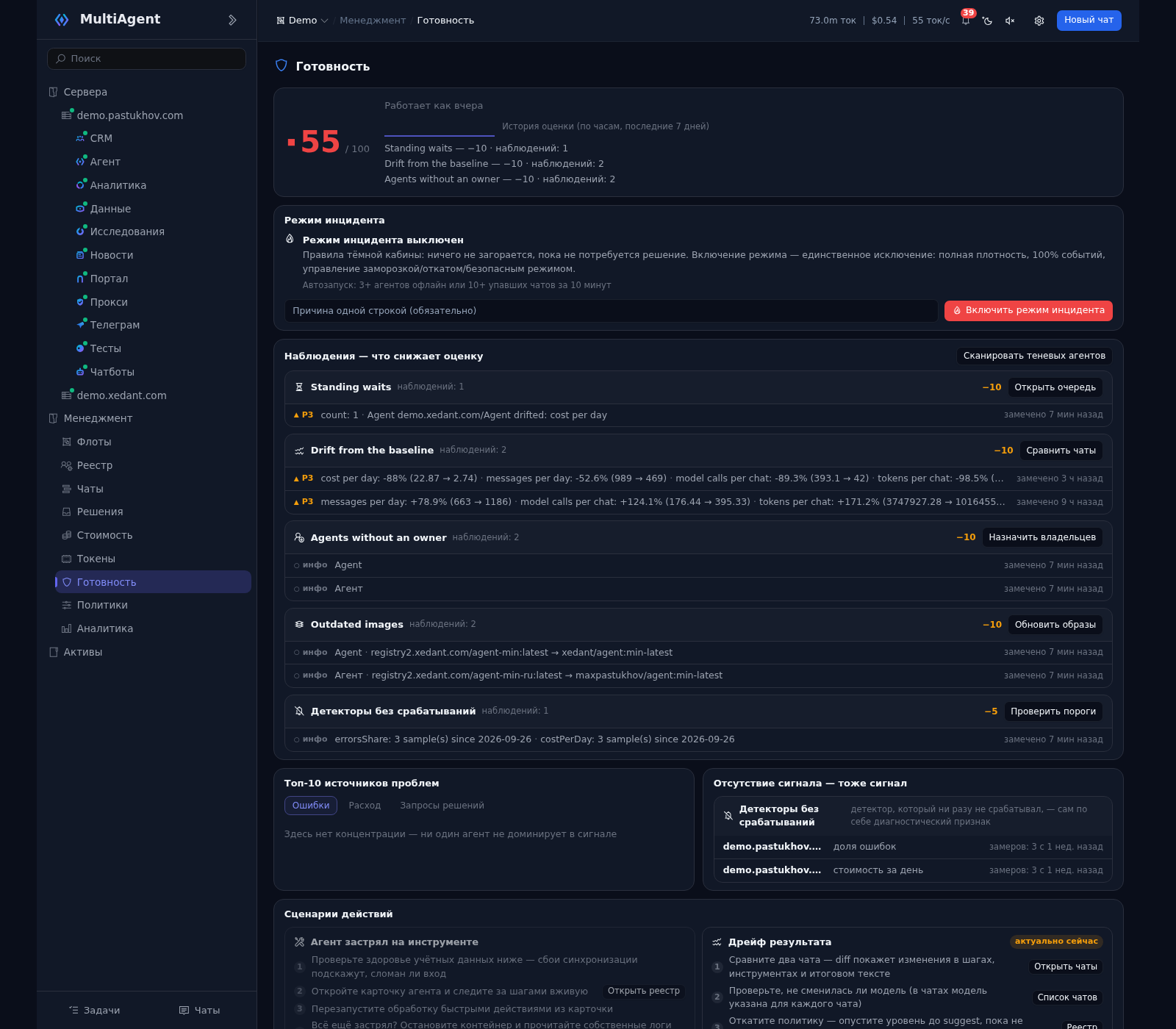This screenshot has width=1176, height=1029.
Task: Click Включить режим инцидента button
Action: pos(1028,311)
